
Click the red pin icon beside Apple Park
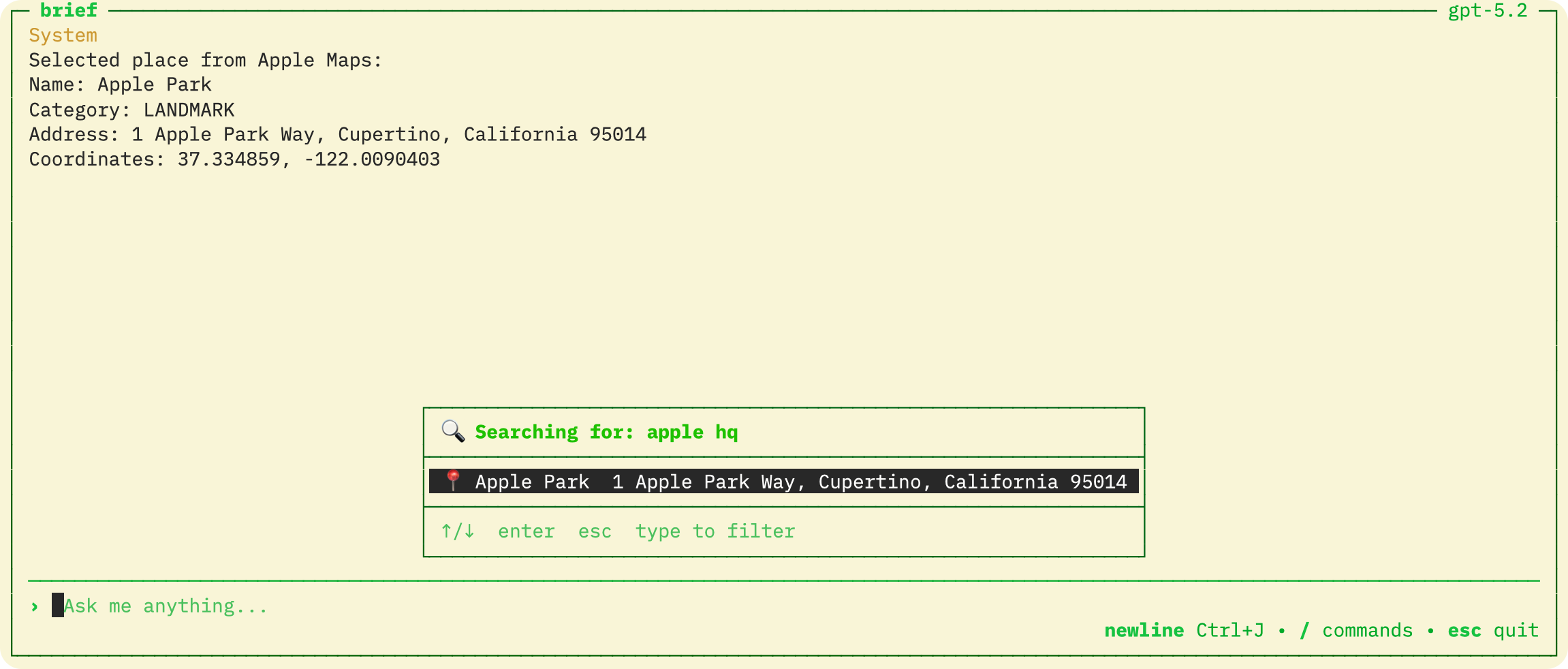[x=452, y=481]
